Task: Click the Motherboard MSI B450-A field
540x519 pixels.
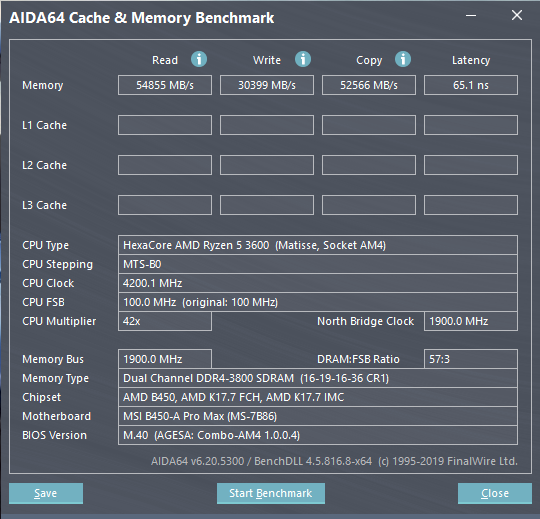Action: [318, 416]
